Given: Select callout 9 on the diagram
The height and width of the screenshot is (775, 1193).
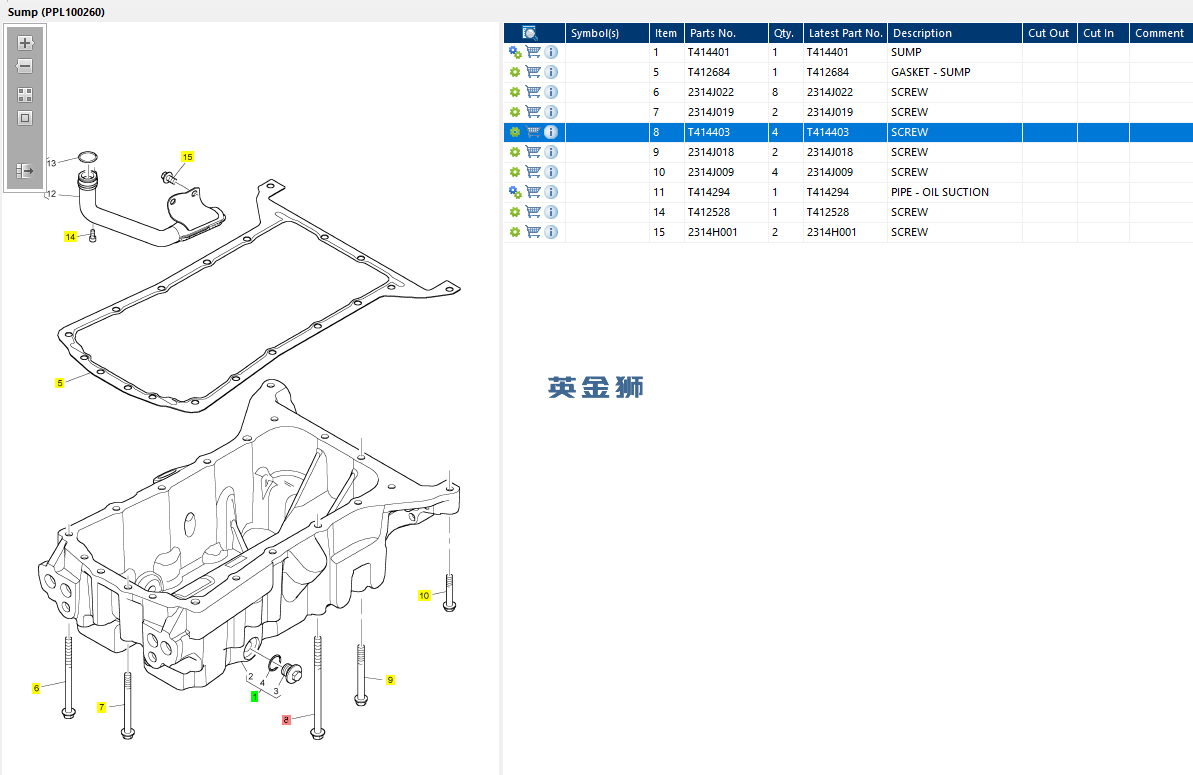Looking at the screenshot, I should [390, 680].
